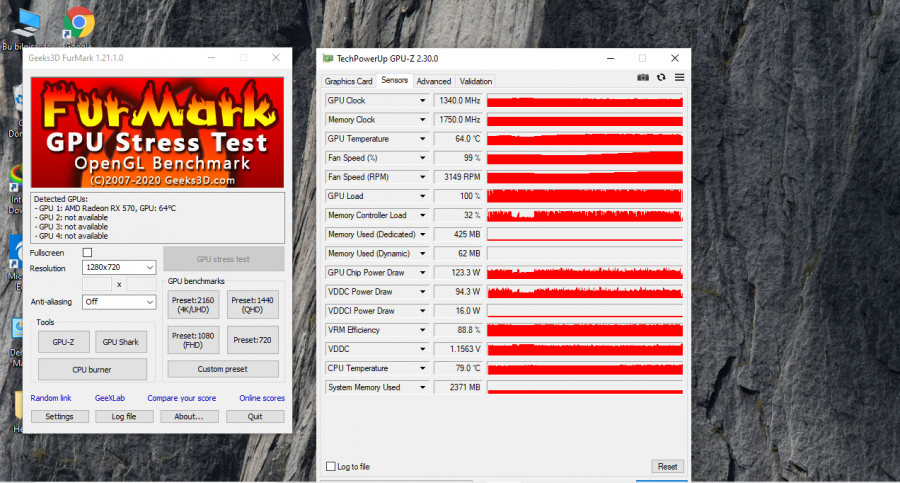The image size is (900, 483).
Task: Click the GPU Load red history graph
Action: [x=585, y=196]
